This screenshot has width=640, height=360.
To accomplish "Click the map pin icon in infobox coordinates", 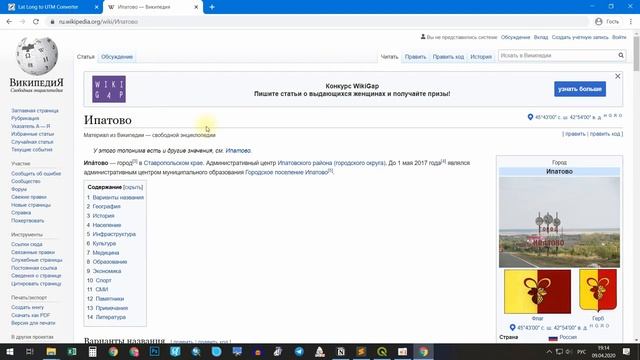I will (x=513, y=327).
